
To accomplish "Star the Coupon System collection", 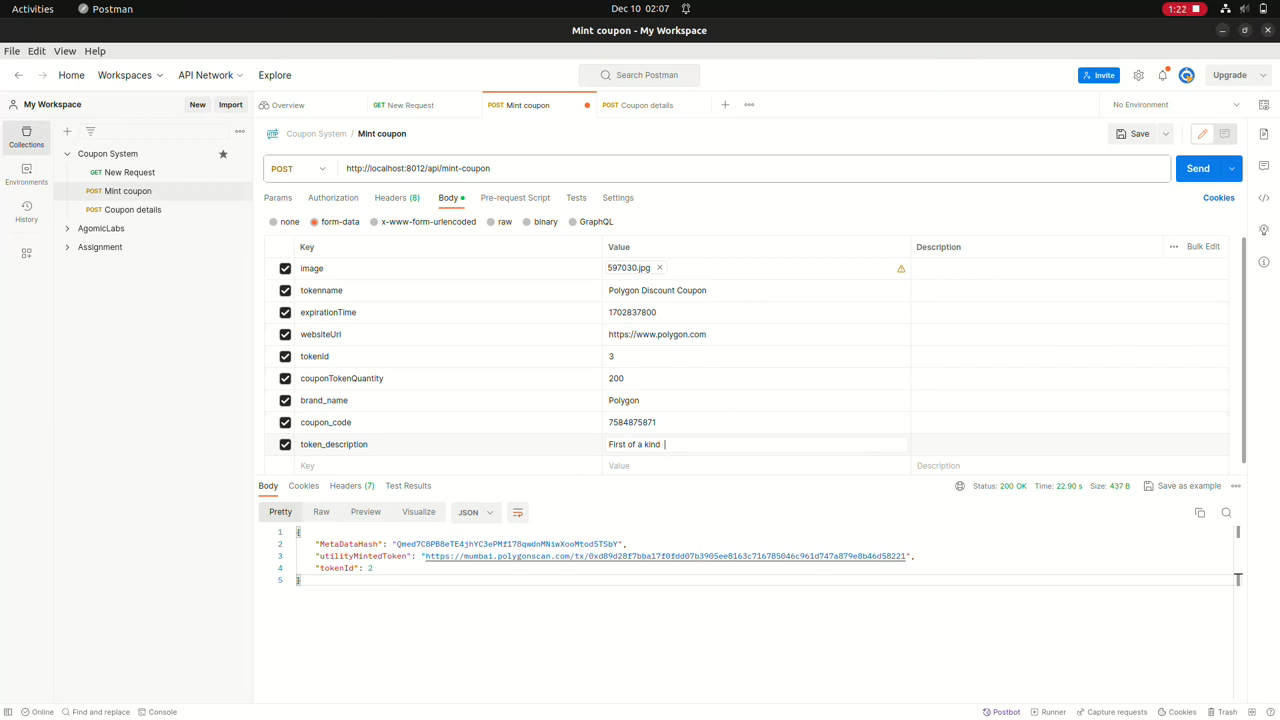I will [x=223, y=154].
